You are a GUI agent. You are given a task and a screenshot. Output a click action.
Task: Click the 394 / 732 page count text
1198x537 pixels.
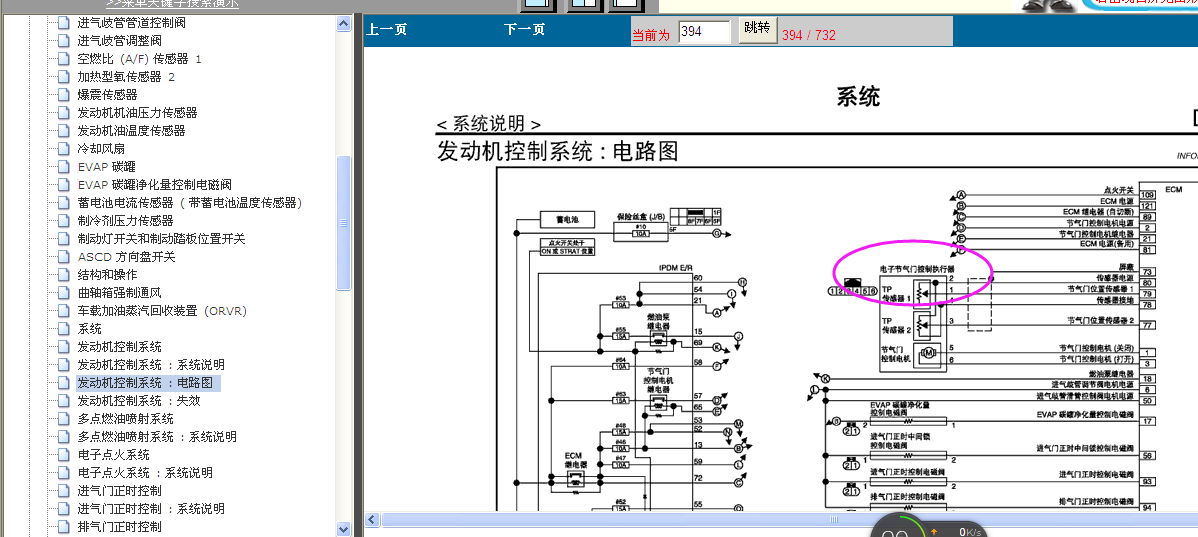click(x=808, y=35)
